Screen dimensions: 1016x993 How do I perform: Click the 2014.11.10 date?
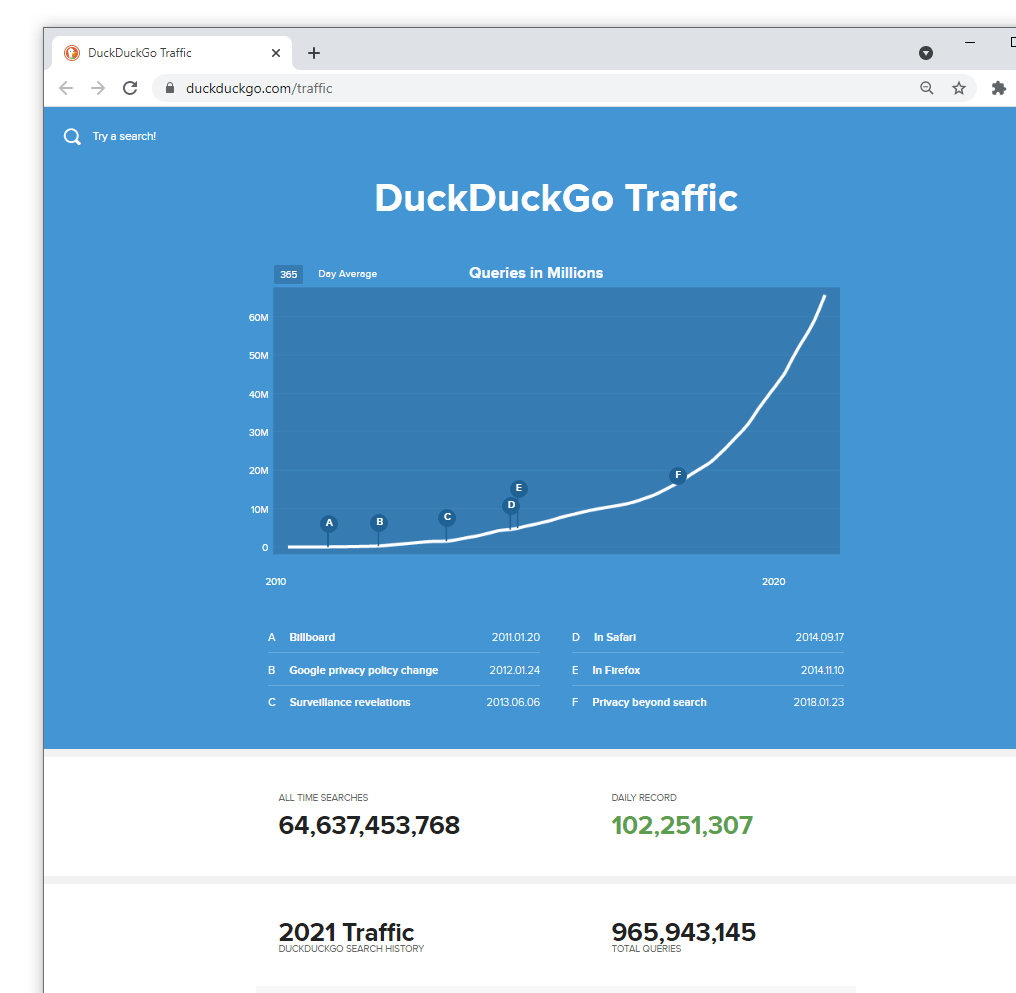point(822,670)
